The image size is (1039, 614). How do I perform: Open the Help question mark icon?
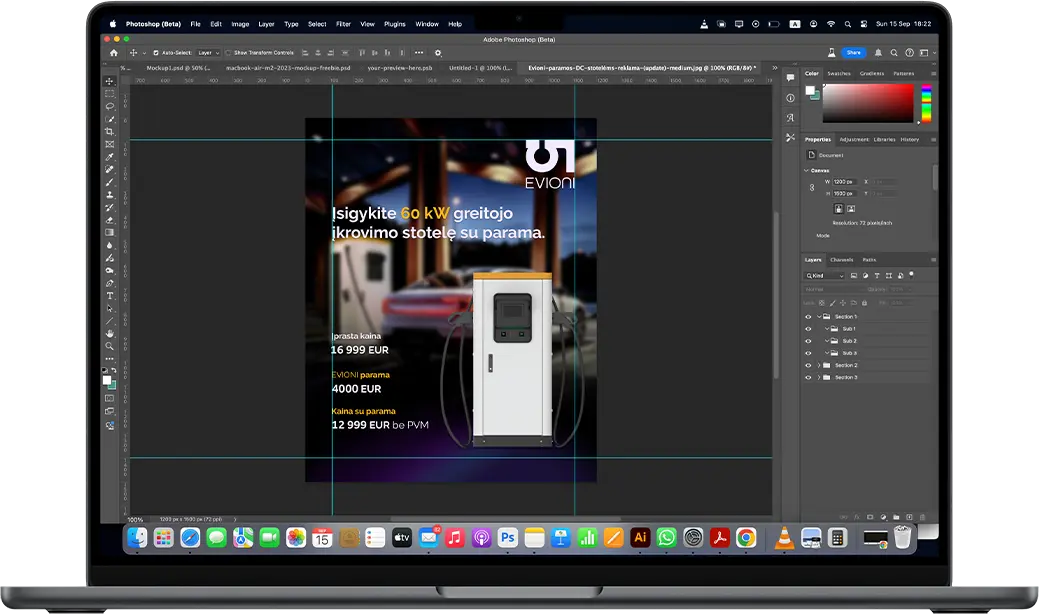click(909, 52)
